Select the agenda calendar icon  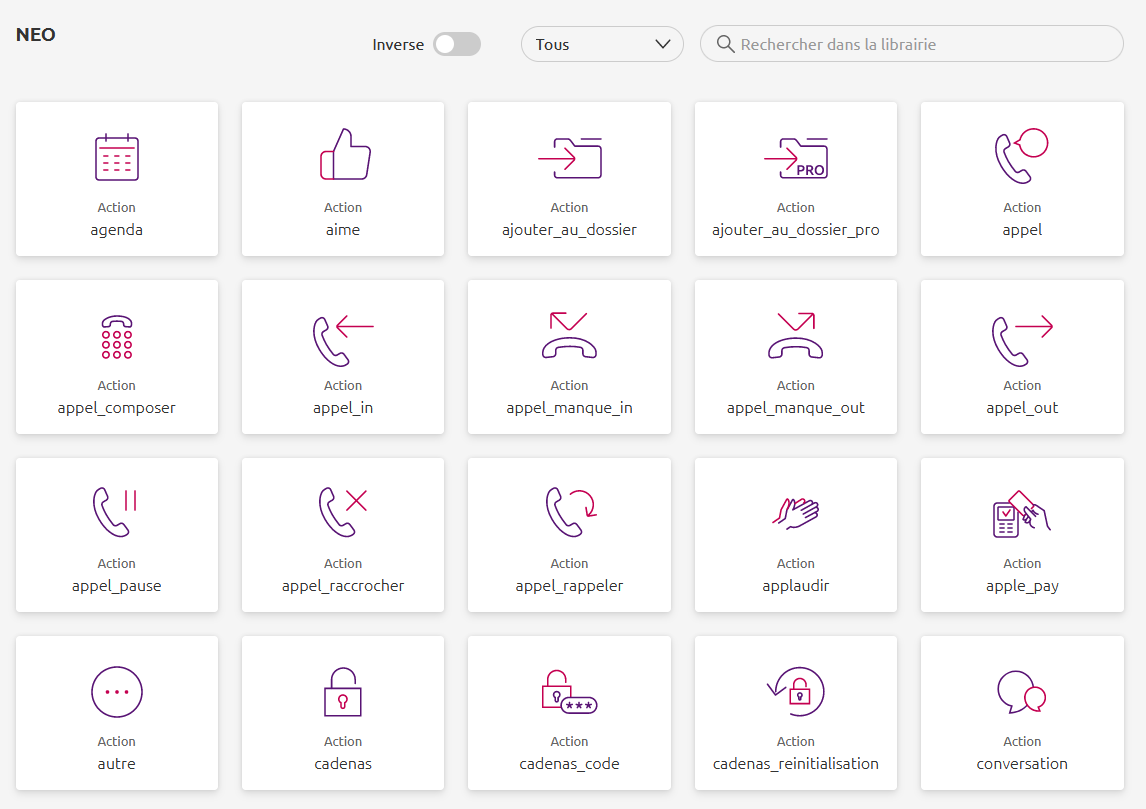click(117, 157)
